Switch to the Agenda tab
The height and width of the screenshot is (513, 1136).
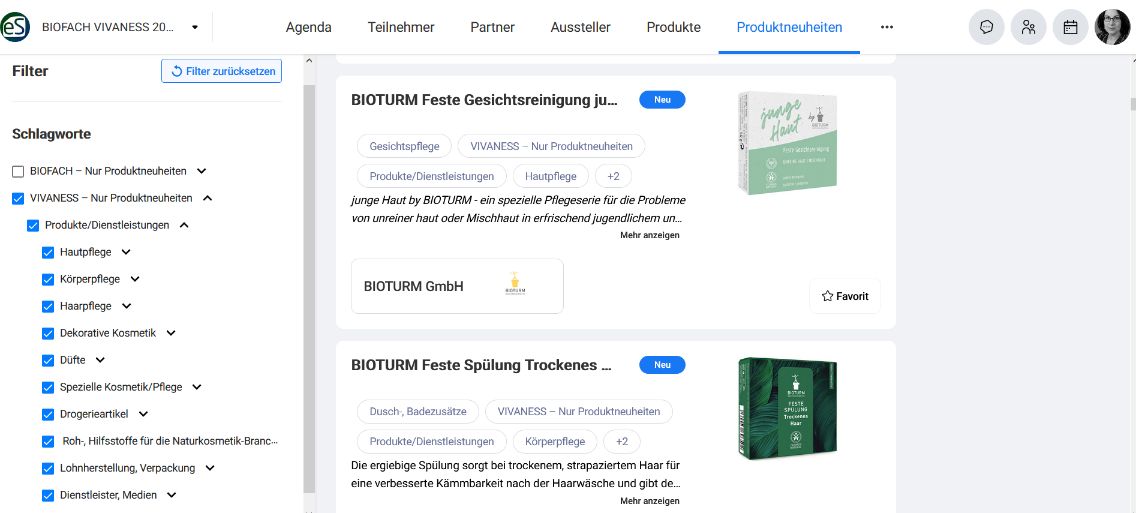(x=309, y=28)
